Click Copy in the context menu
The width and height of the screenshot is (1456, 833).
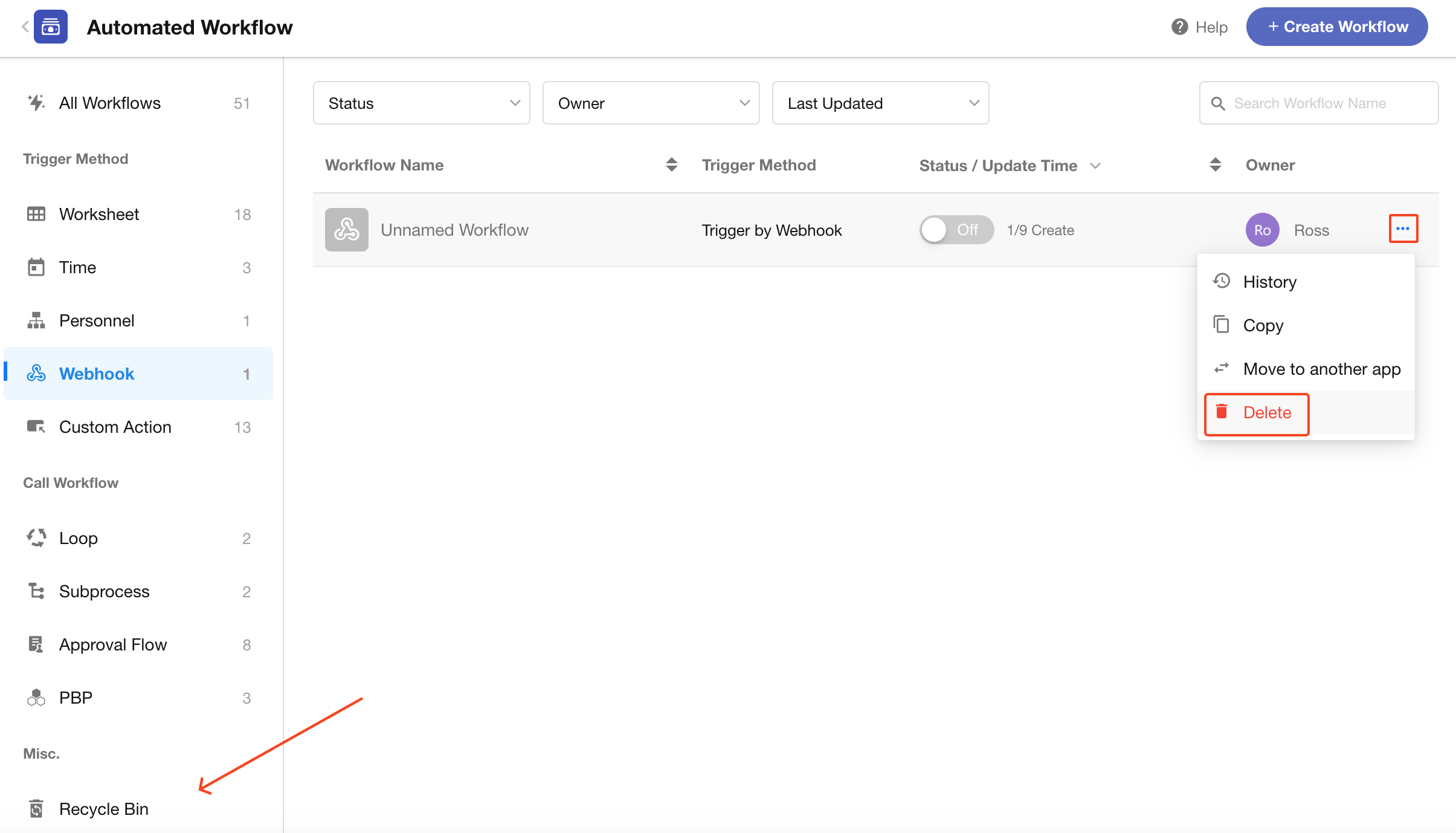click(1263, 325)
